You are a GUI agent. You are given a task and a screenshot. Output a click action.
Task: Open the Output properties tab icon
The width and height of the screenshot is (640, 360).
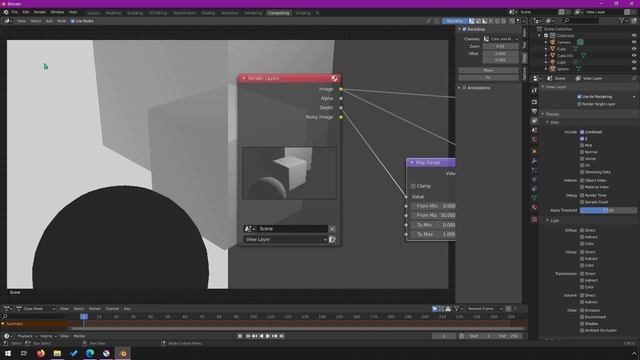click(x=534, y=111)
